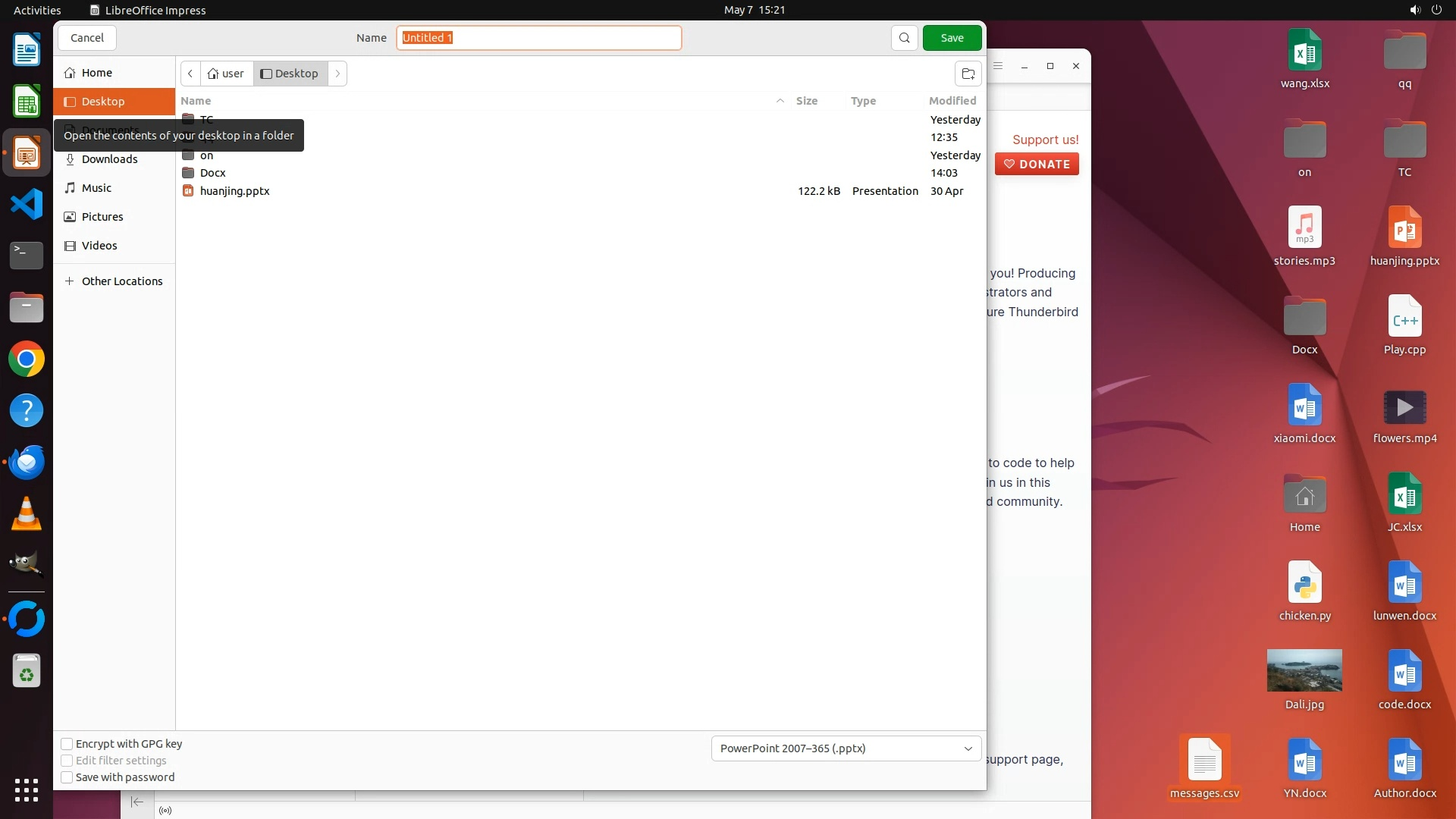
Task: Enable Encrypt with GPG key
Action: click(67, 744)
